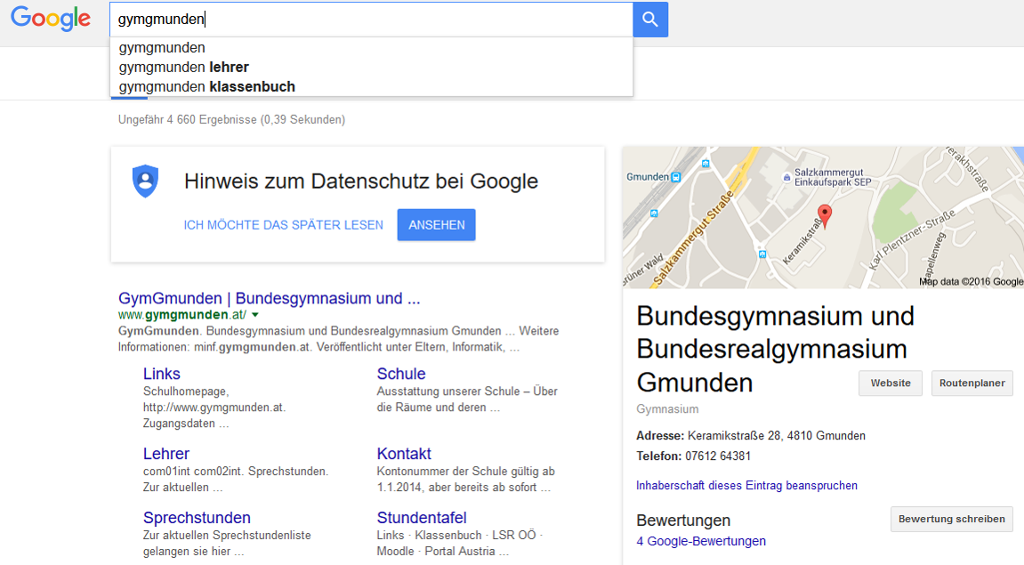Open the Google logo homepage link
1024x565 pixels.
click(51, 19)
